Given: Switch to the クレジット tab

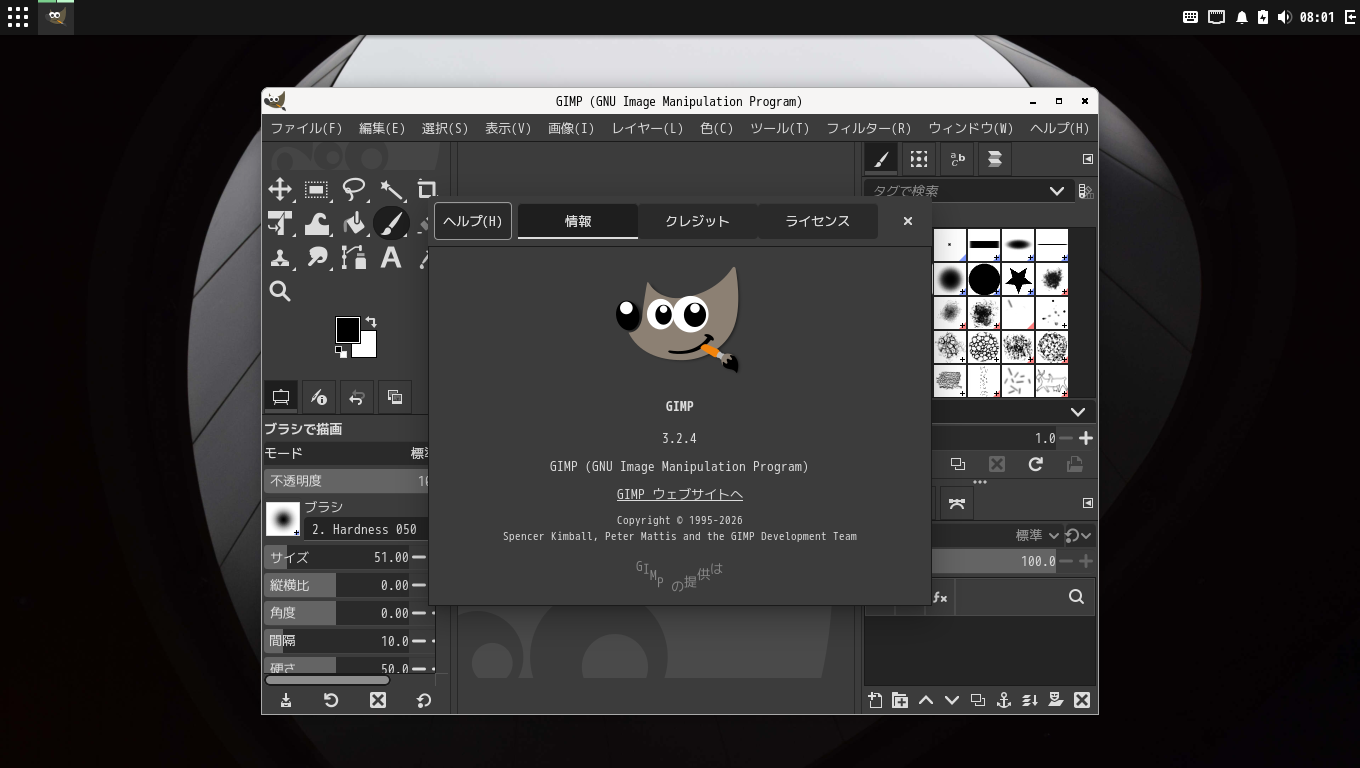Looking at the screenshot, I should [697, 221].
